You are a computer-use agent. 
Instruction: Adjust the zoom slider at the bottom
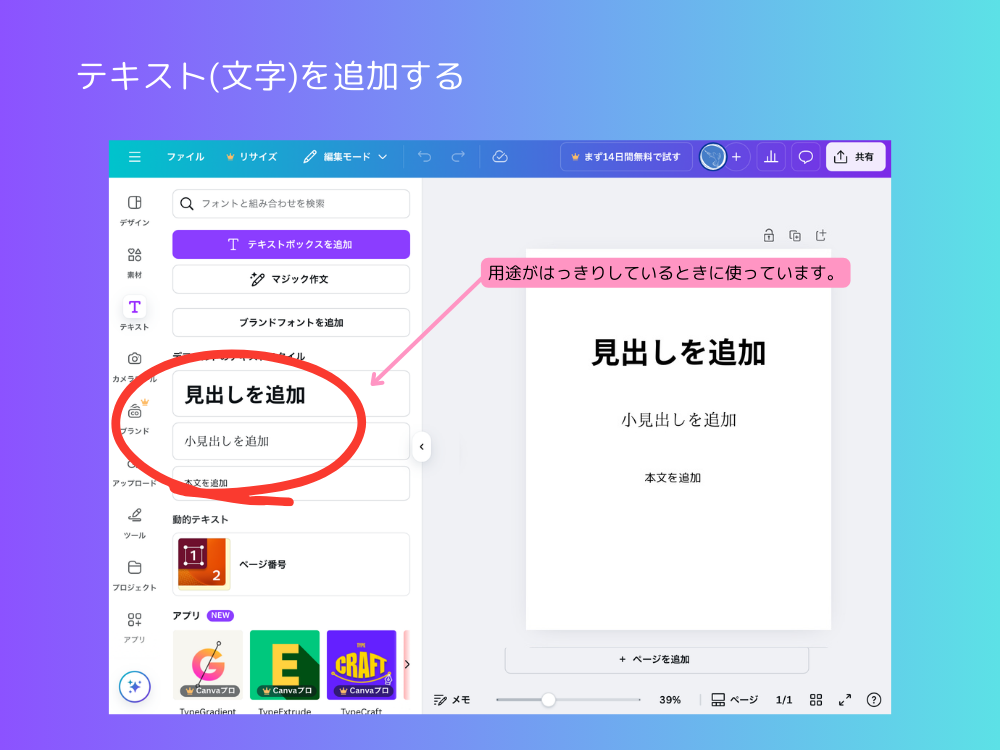point(548,700)
